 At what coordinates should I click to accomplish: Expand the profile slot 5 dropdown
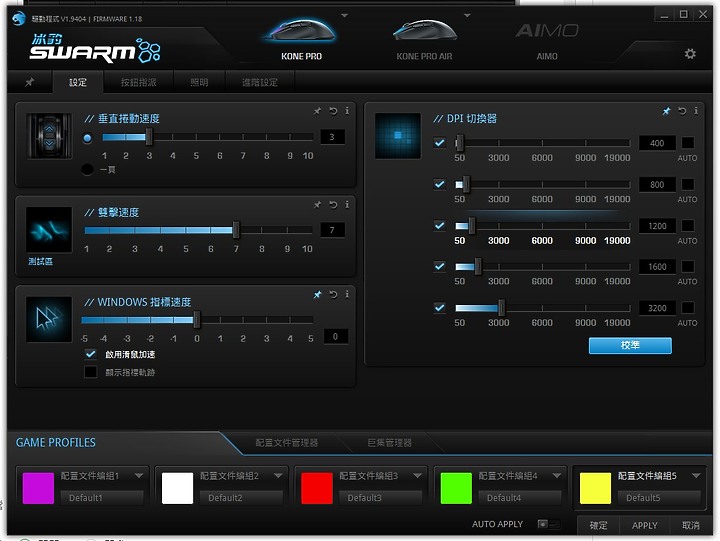[696, 476]
